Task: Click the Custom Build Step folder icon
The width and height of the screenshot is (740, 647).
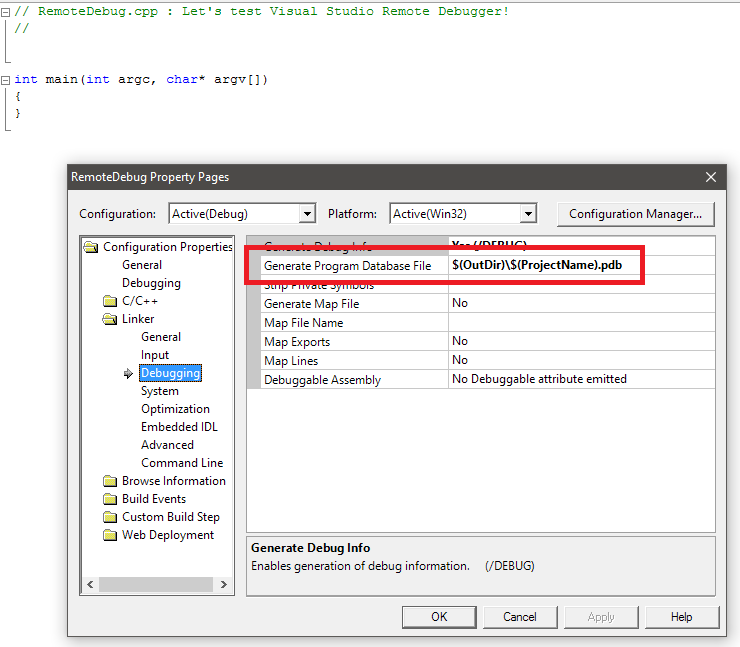Action: [110, 517]
